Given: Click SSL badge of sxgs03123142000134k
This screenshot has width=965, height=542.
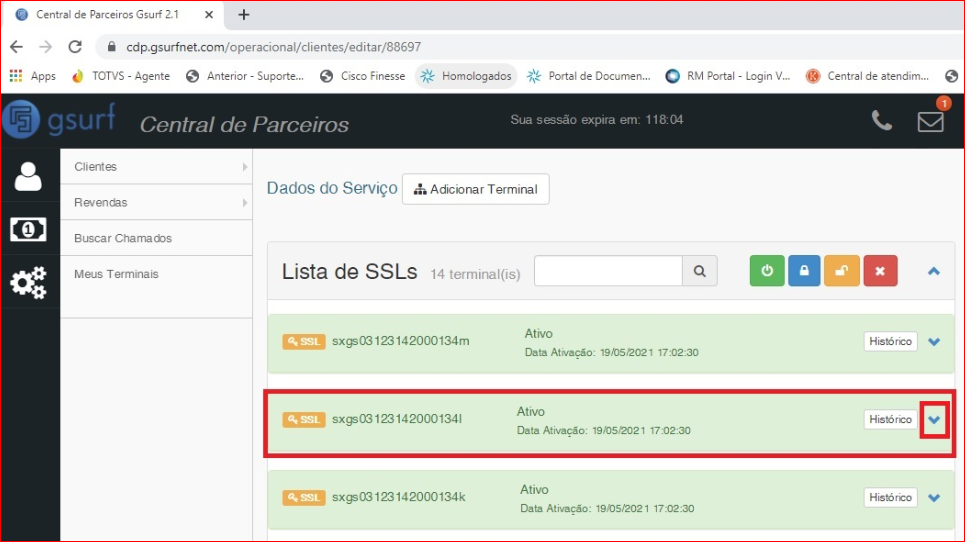Looking at the screenshot, I should coord(303,498).
